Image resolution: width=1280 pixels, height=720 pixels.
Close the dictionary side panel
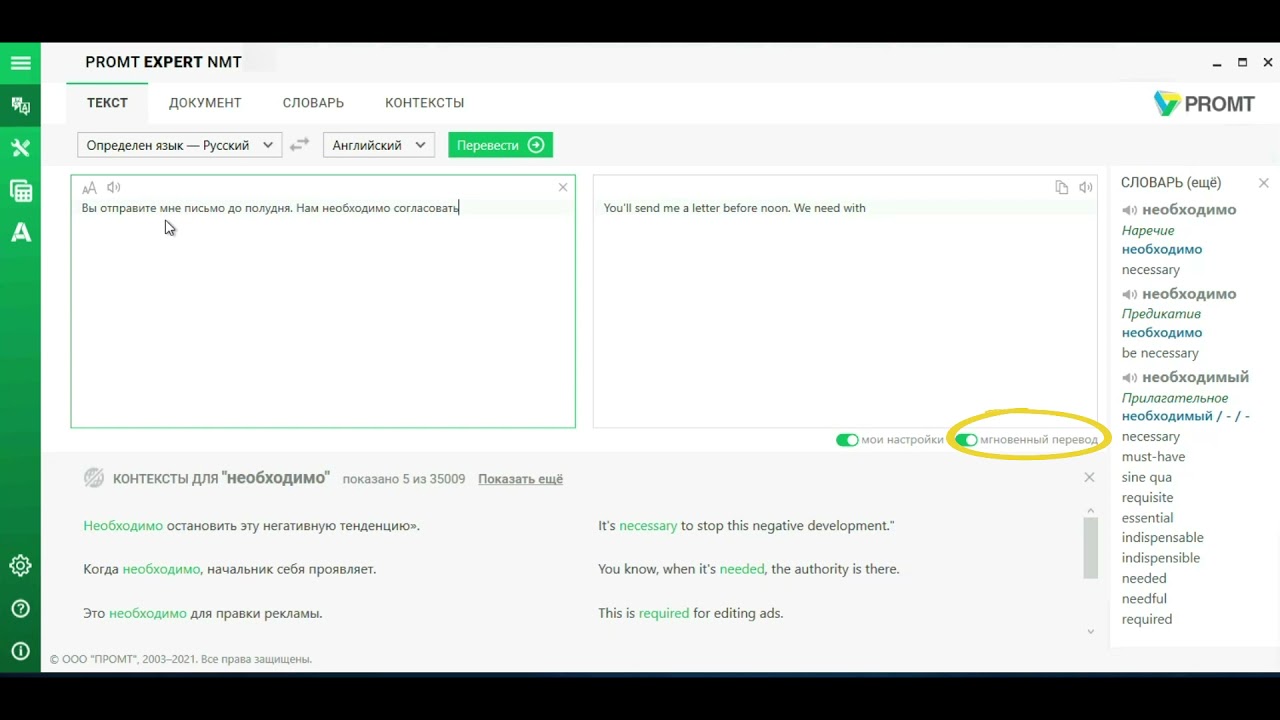tap(1263, 183)
